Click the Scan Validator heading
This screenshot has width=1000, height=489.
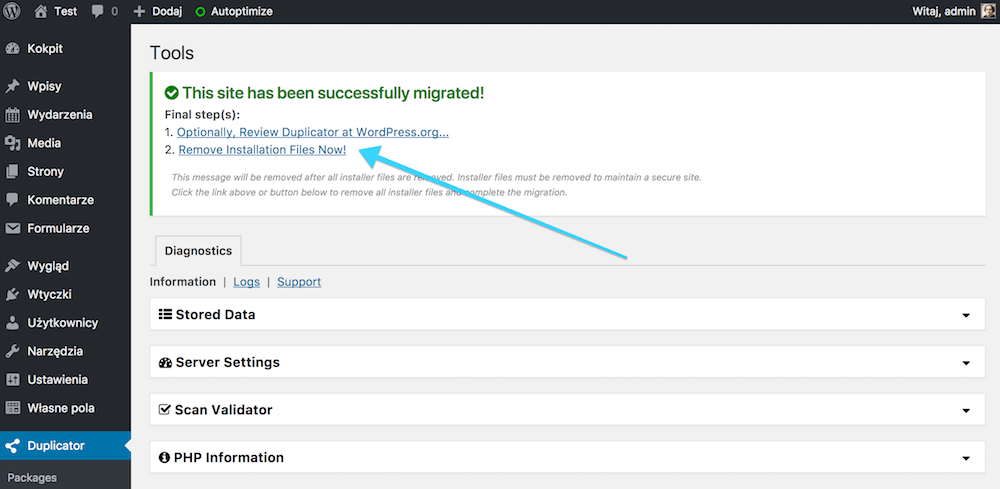224,410
